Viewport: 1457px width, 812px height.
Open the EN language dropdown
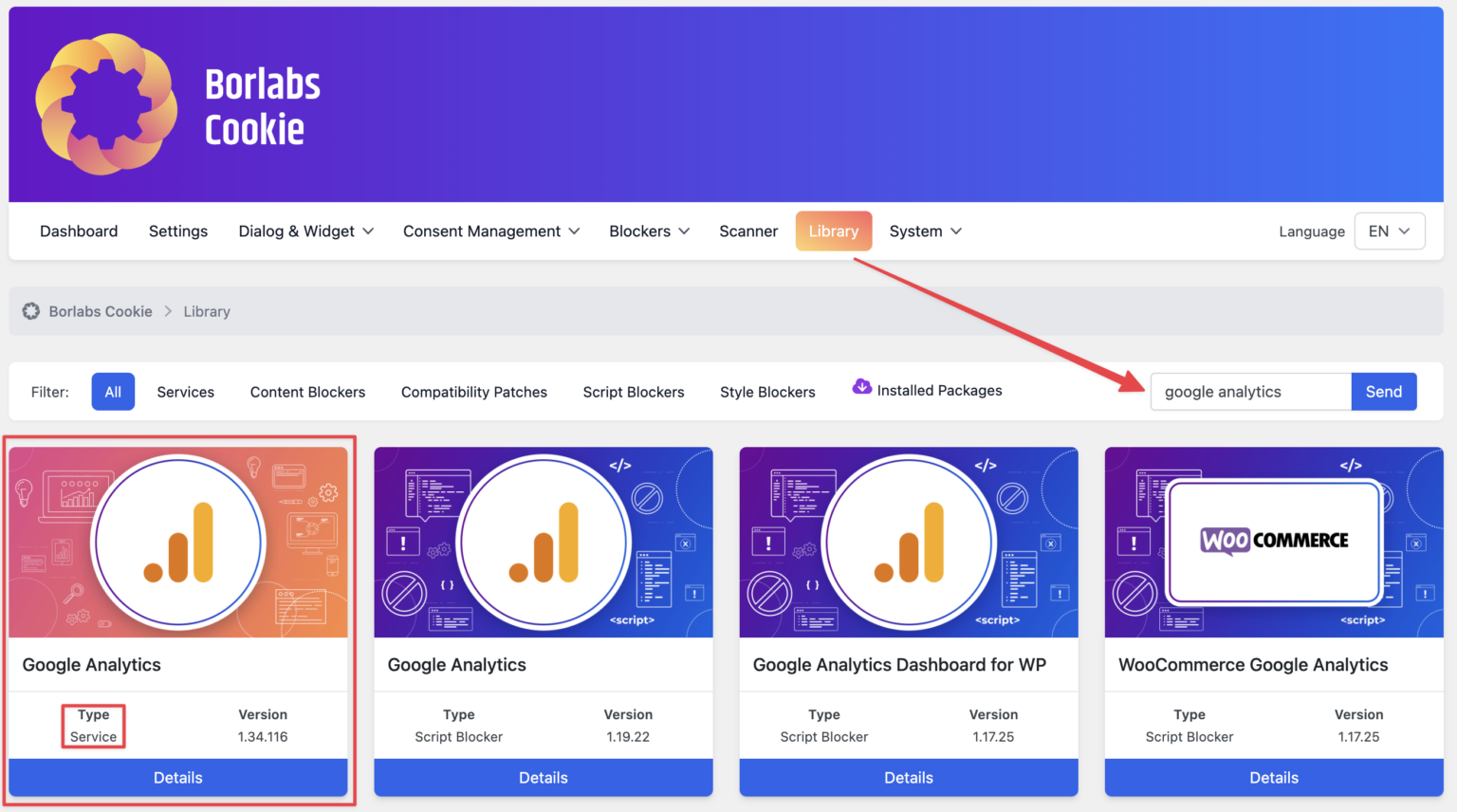click(x=1390, y=231)
